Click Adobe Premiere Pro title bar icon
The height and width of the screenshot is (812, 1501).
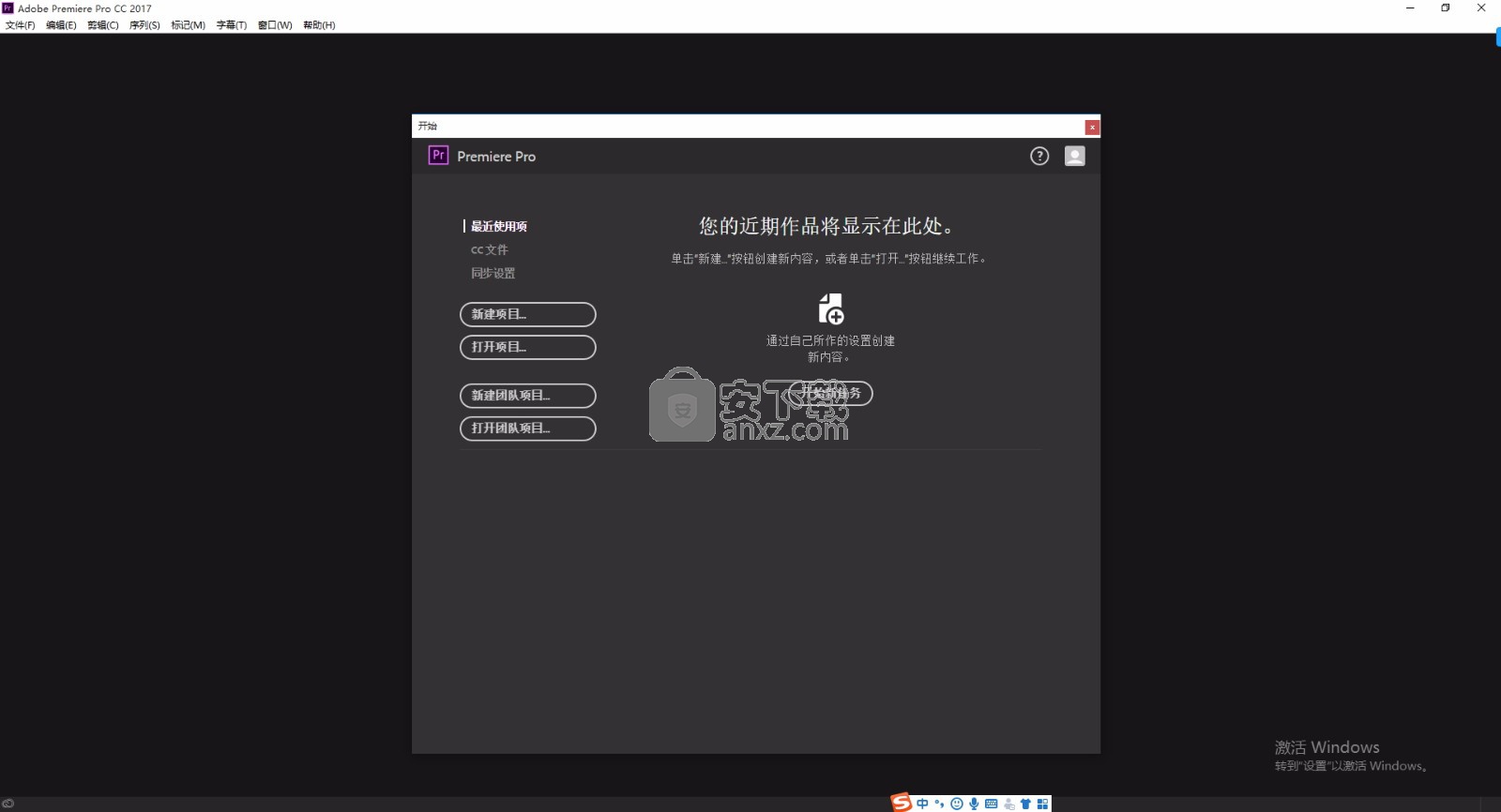(8, 8)
